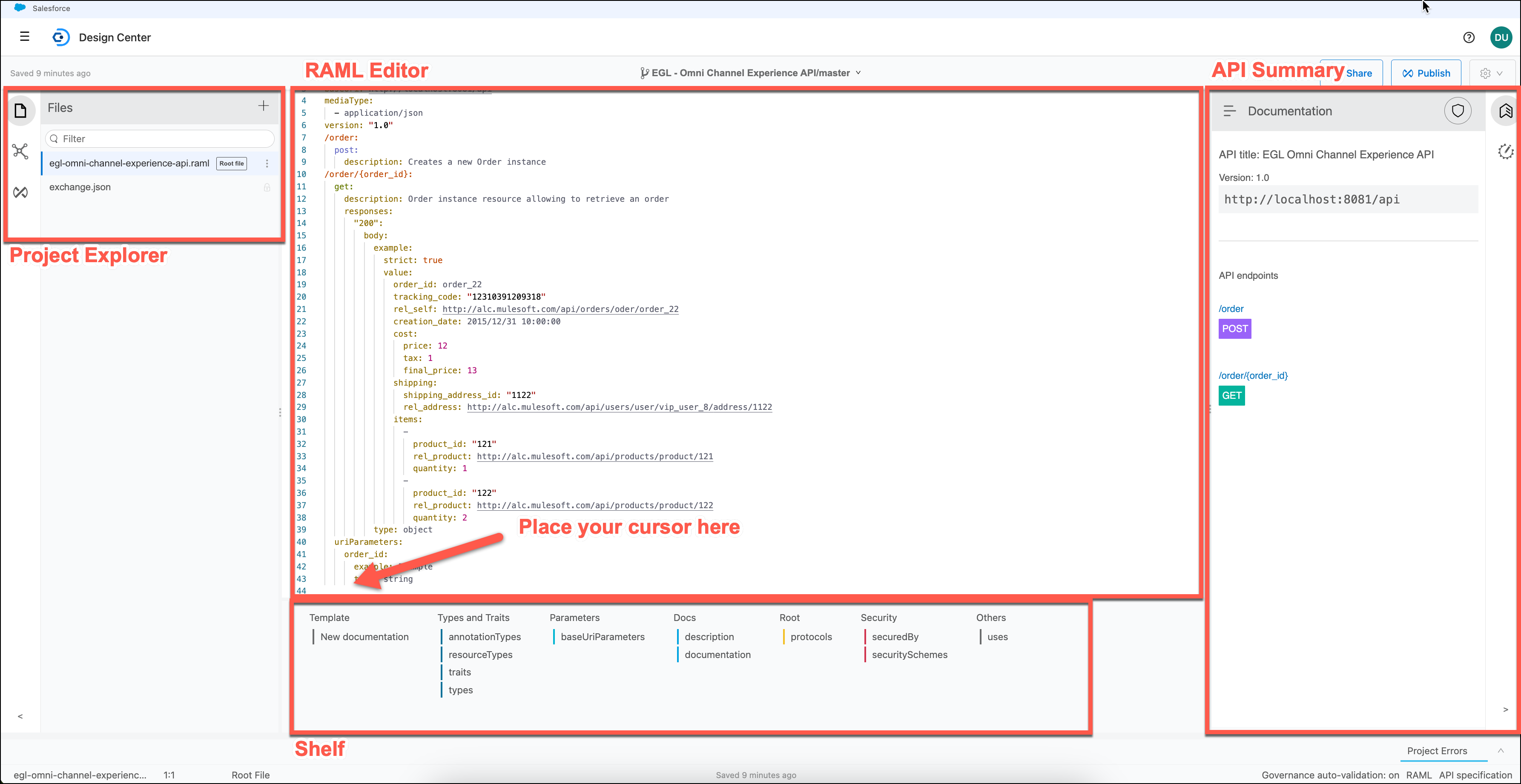Open the dependencies graph icon in sidebar
The width and height of the screenshot is (1521, 784).
[x=21, y=151]
